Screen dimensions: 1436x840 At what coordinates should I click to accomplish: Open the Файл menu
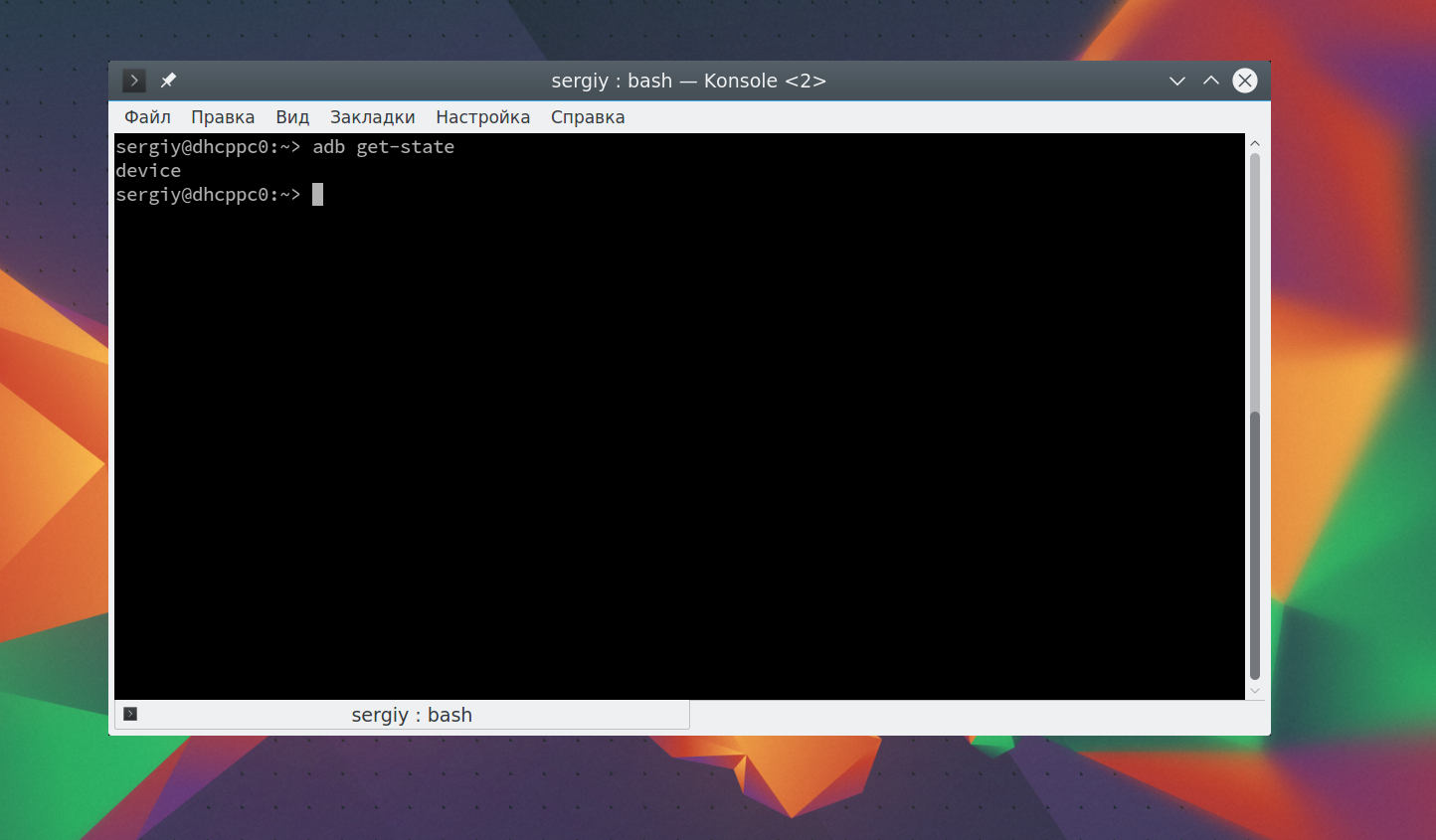[147, 117]
